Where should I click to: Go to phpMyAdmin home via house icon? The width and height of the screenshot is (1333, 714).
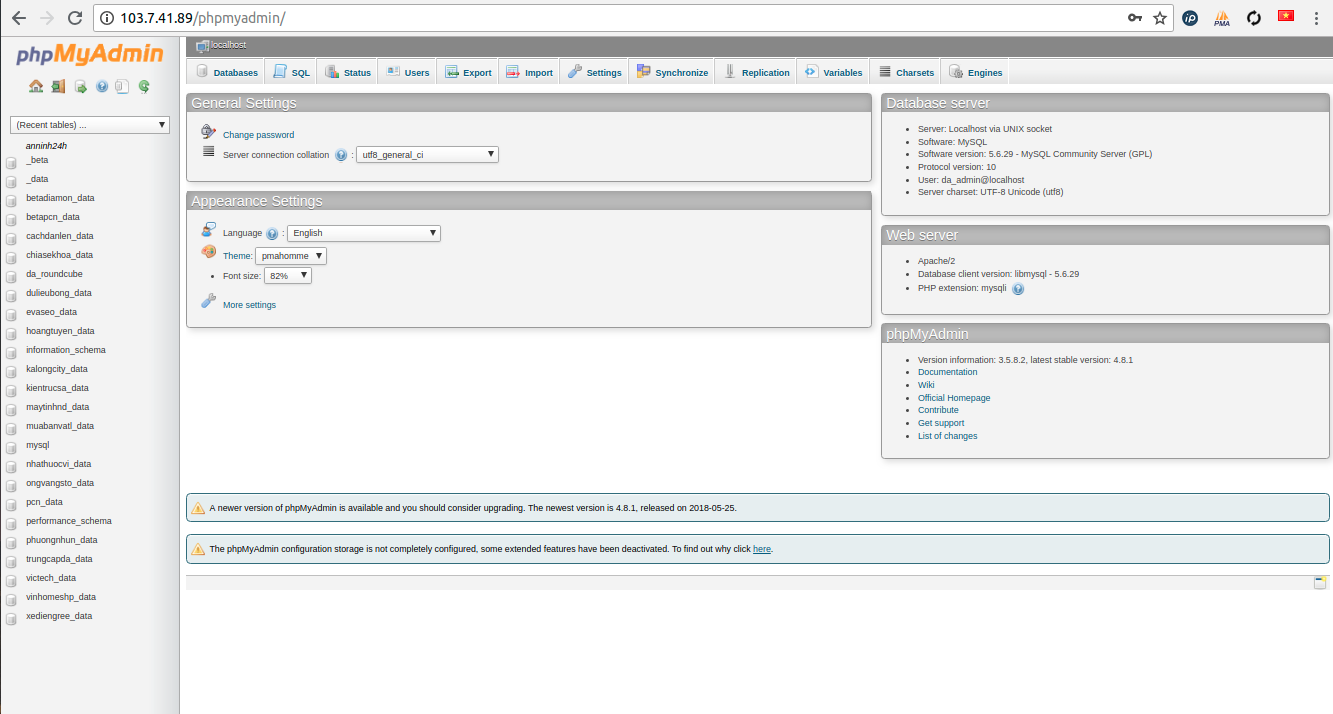[x=36, y=87]
